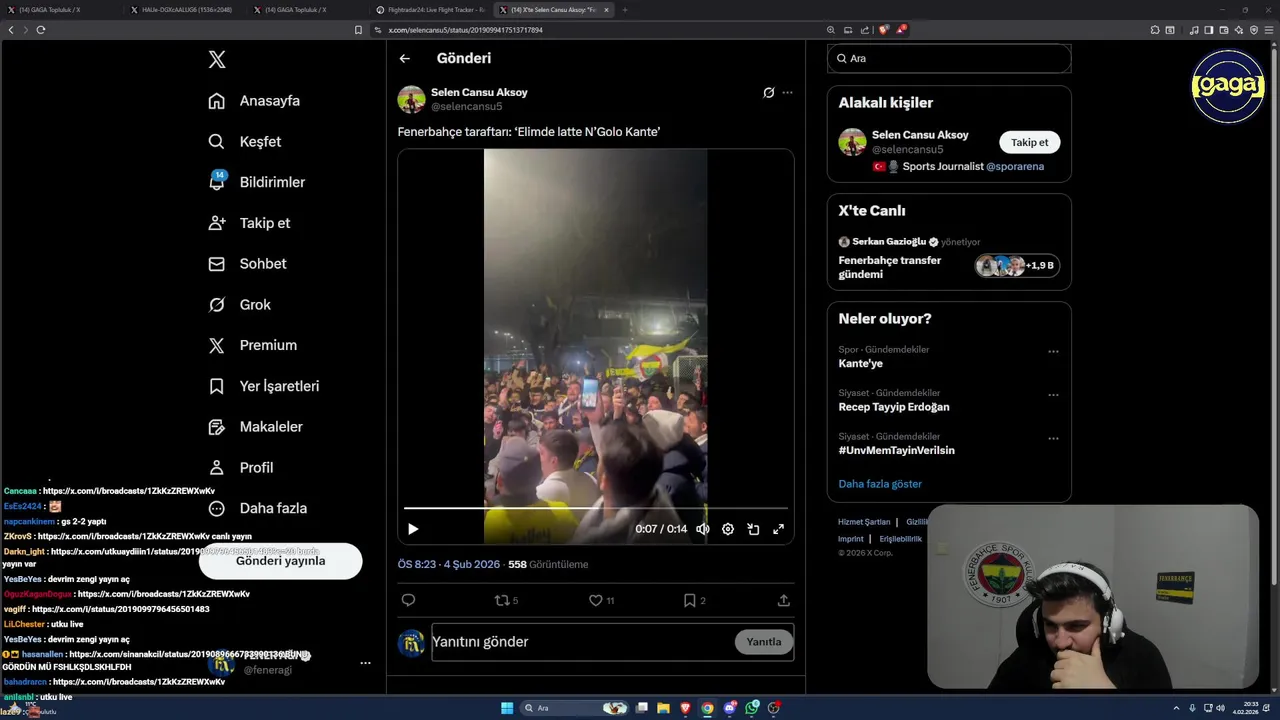Open Bildirimler notifications
Screen dimensions: 1280x720
point(256,182)
